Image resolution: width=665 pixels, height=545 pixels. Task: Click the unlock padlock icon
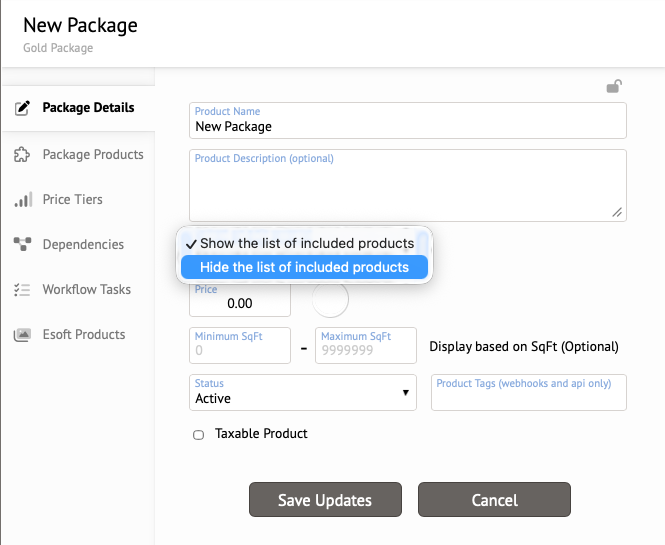(614, 86)
